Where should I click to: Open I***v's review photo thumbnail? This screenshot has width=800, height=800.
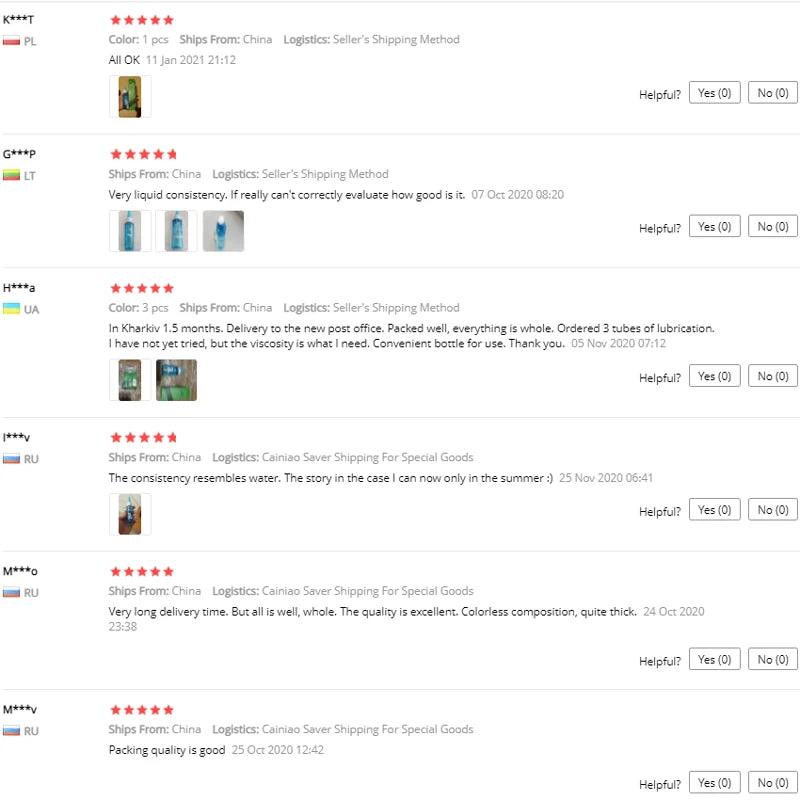(x=129, y=514)
